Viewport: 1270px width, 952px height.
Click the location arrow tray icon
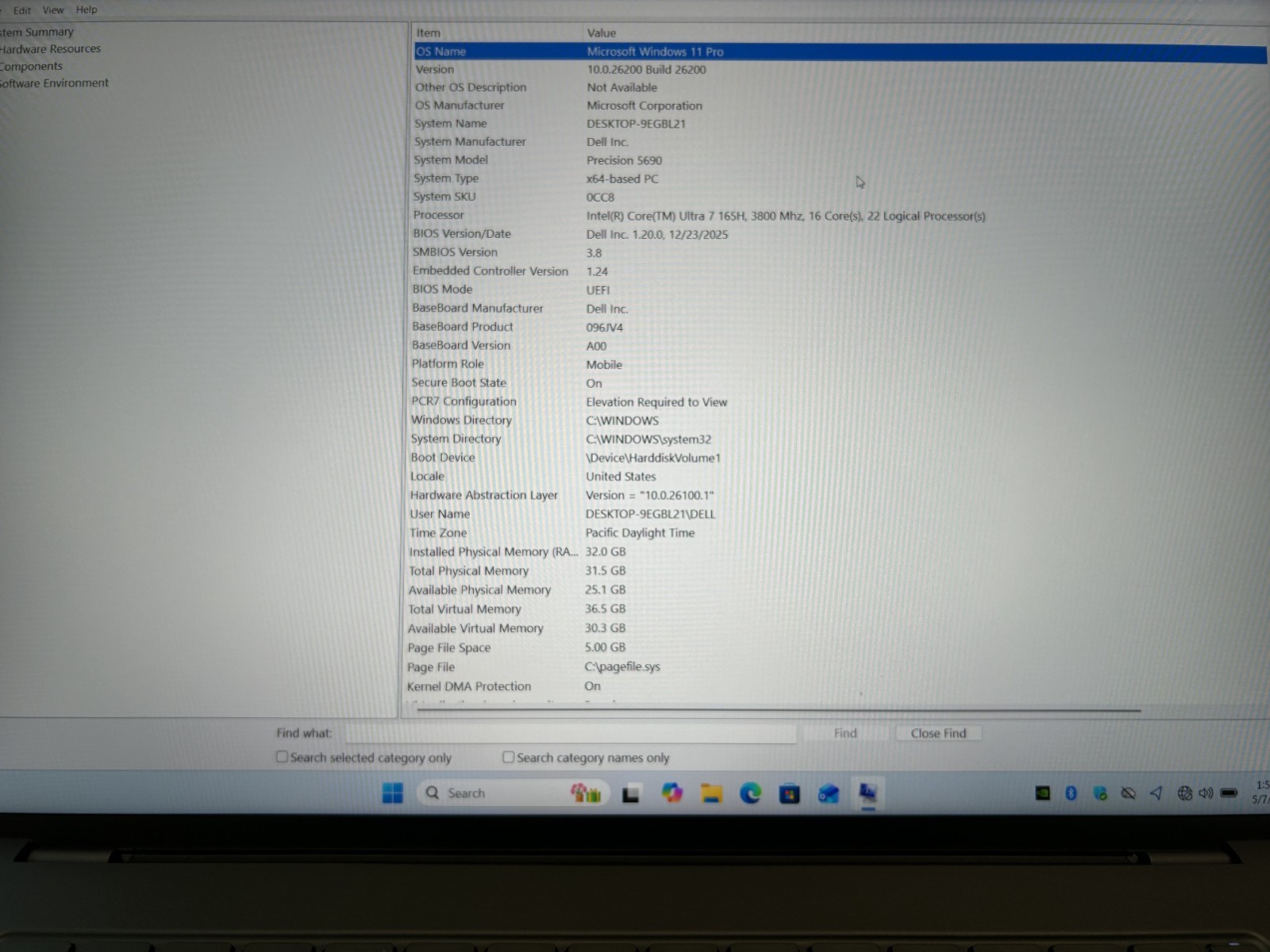pos(1156,793)
